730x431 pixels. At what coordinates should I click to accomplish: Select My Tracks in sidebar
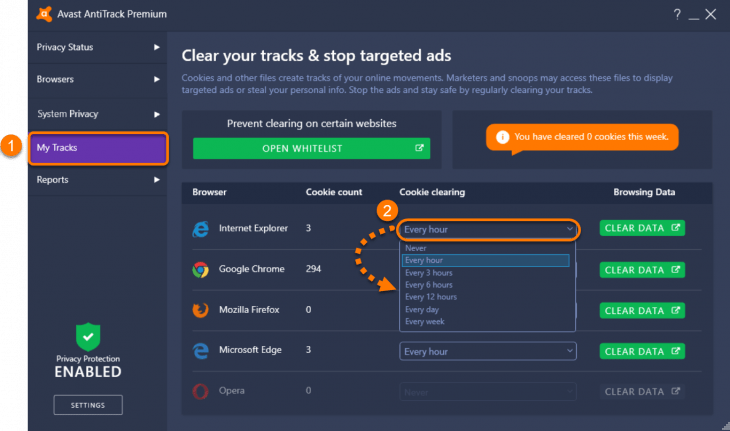click(98, 148)
